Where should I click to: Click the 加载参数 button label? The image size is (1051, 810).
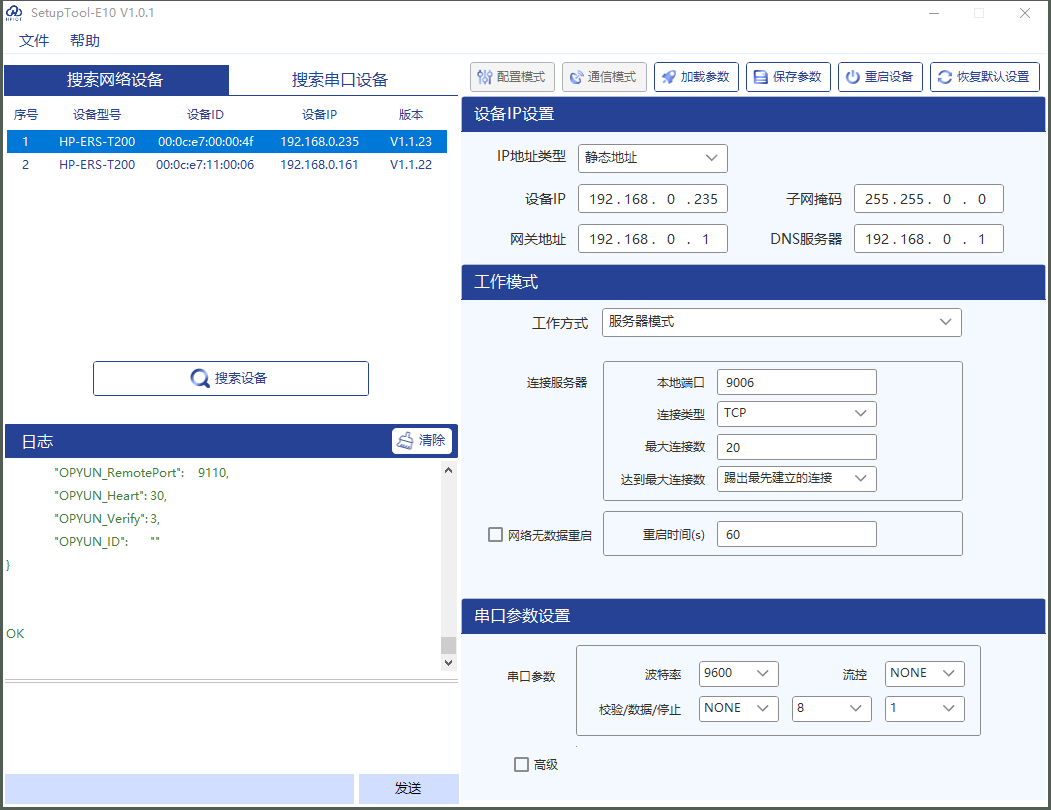coord(705,77)
